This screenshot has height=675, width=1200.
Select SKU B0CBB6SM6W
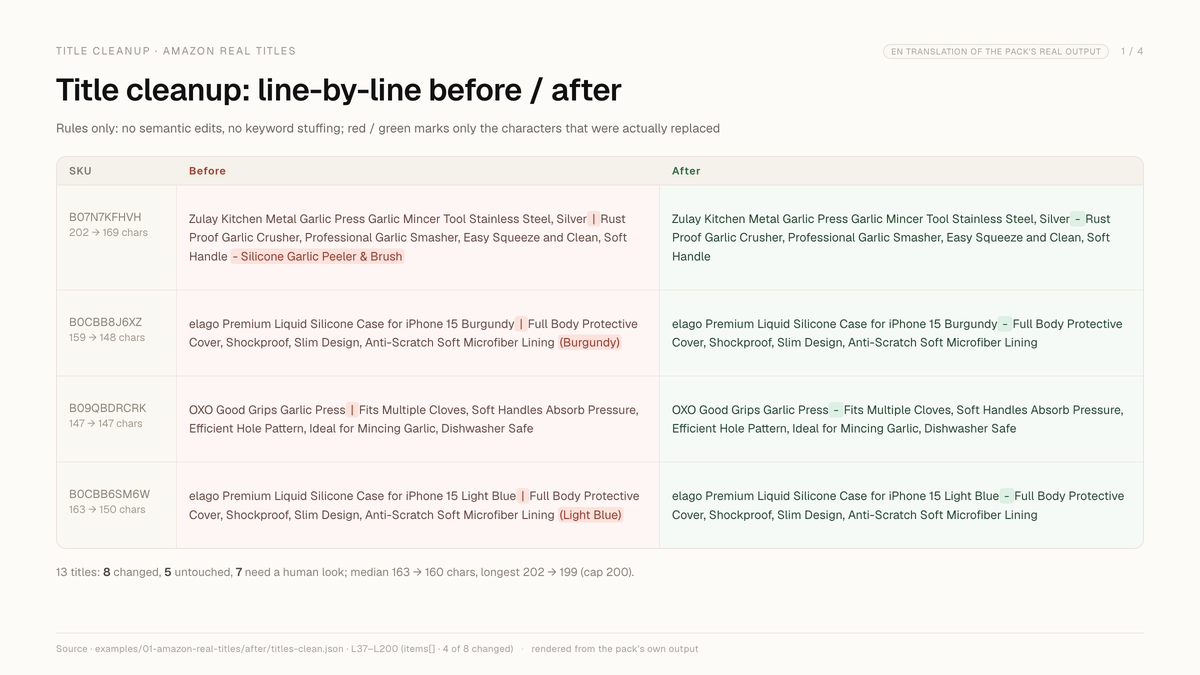109,494
